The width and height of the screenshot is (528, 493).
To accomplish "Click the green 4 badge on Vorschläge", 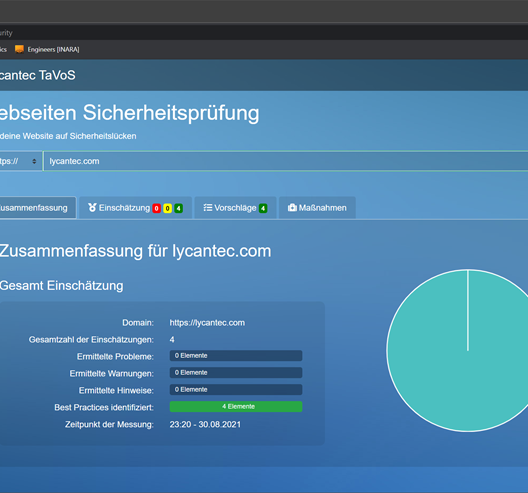I will (x=263, y=208).
